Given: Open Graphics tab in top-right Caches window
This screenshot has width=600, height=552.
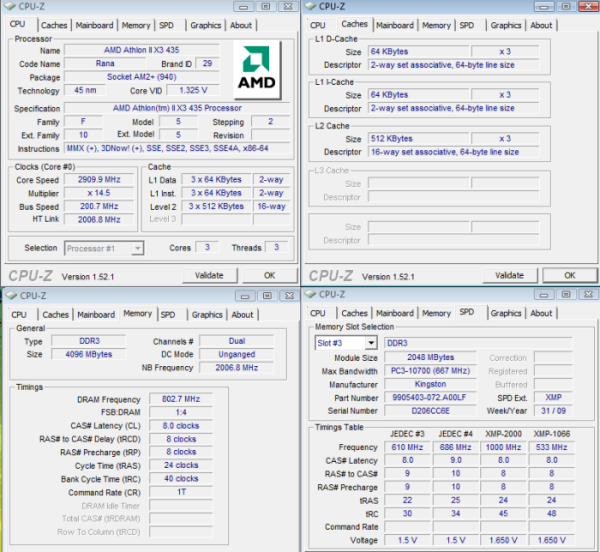Looking at the screenshot, I should [x=506, y=25].
